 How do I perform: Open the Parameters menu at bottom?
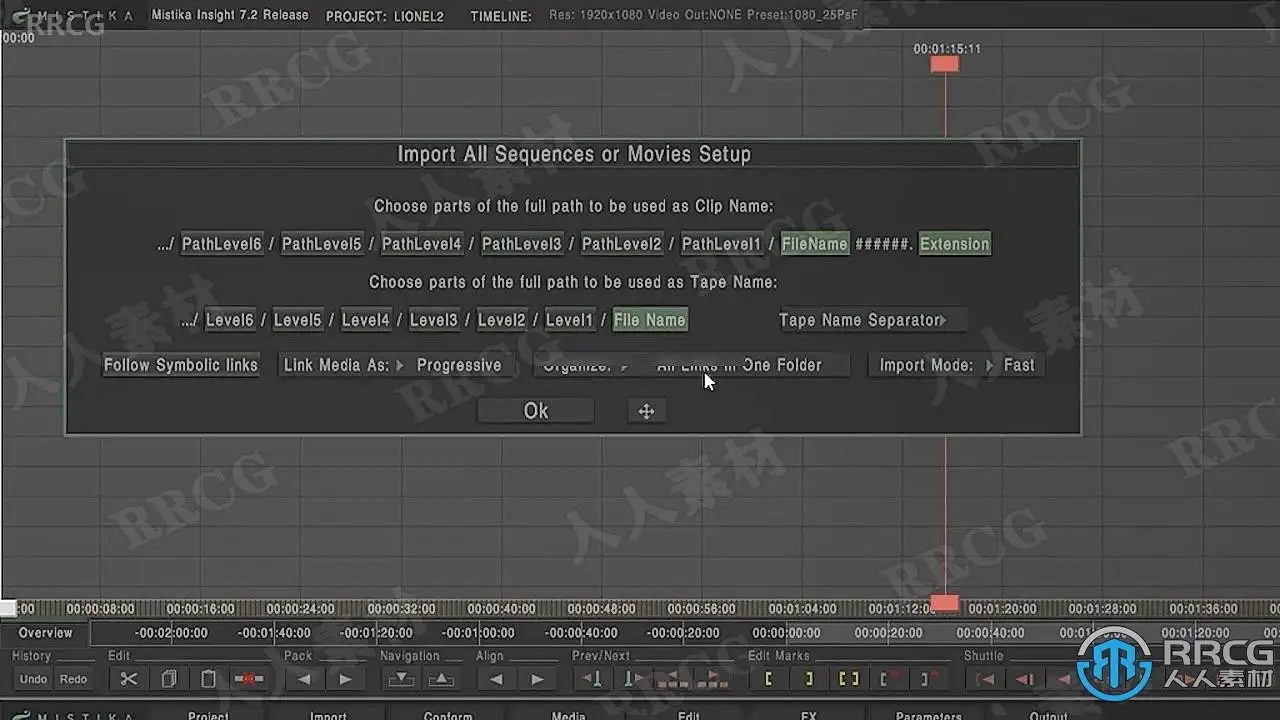929,715
